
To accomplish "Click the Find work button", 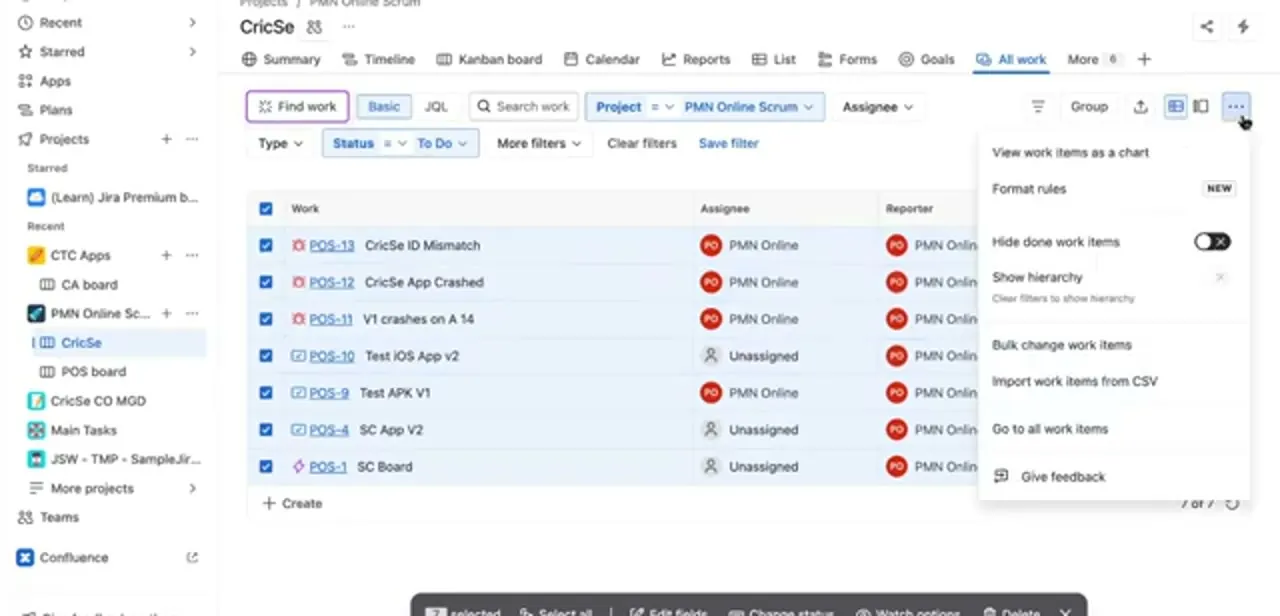I will (x=298, y=107).
